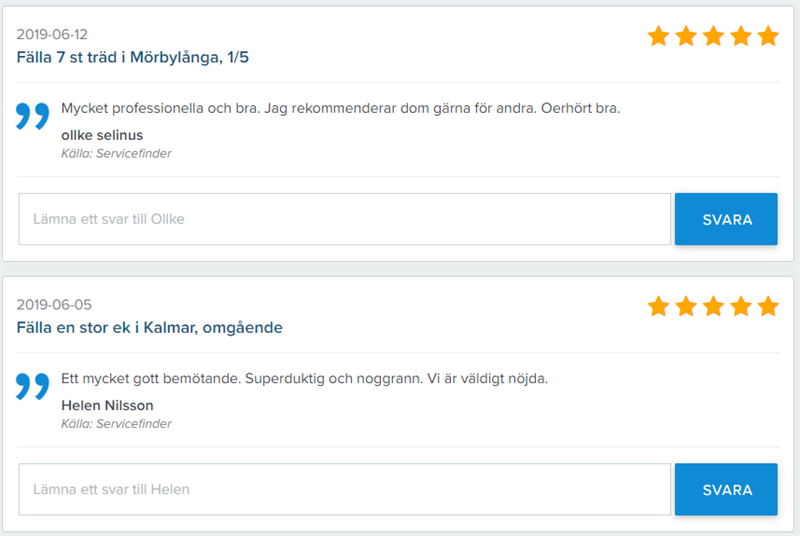Click third star of Mörbylånga review rating
The width and height of the screenshot is (800, 536).
(x=713, y=37)
